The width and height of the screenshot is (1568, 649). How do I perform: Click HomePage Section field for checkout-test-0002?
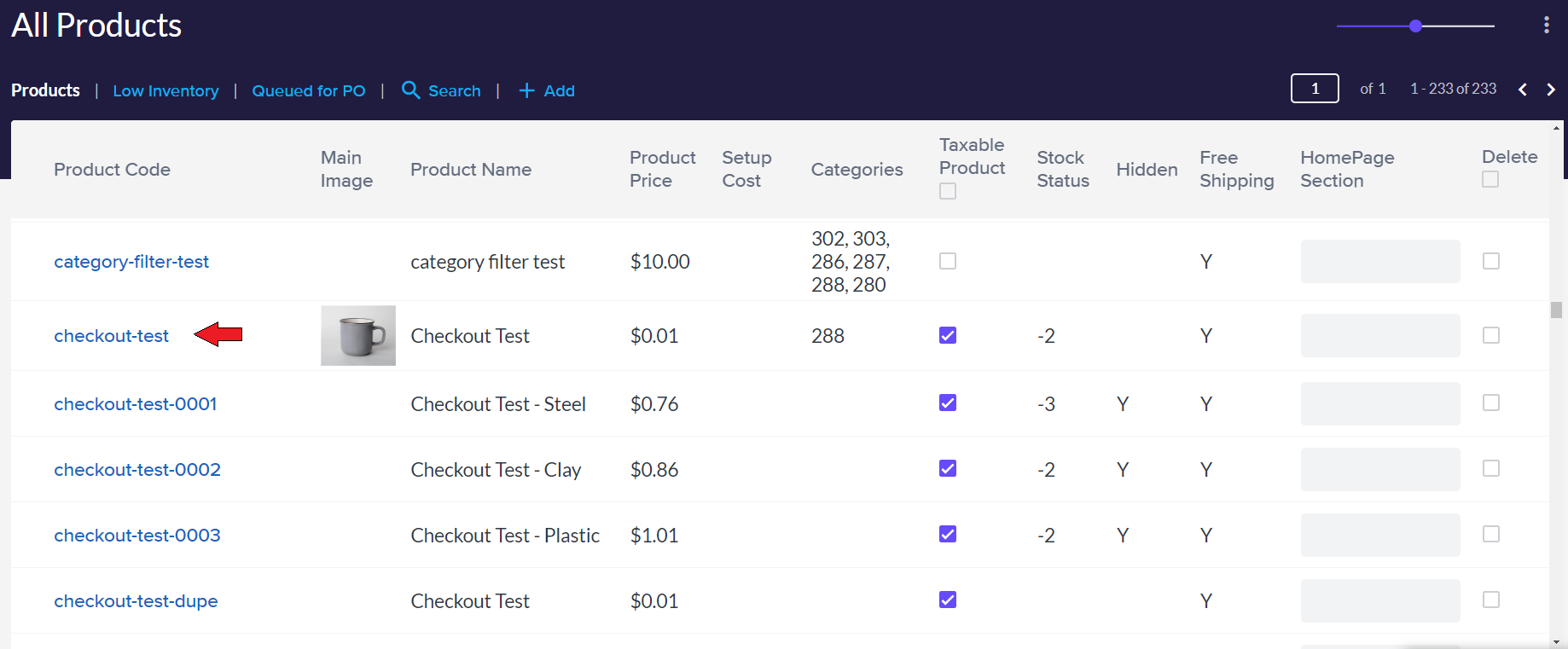[x=1379, y=469]
